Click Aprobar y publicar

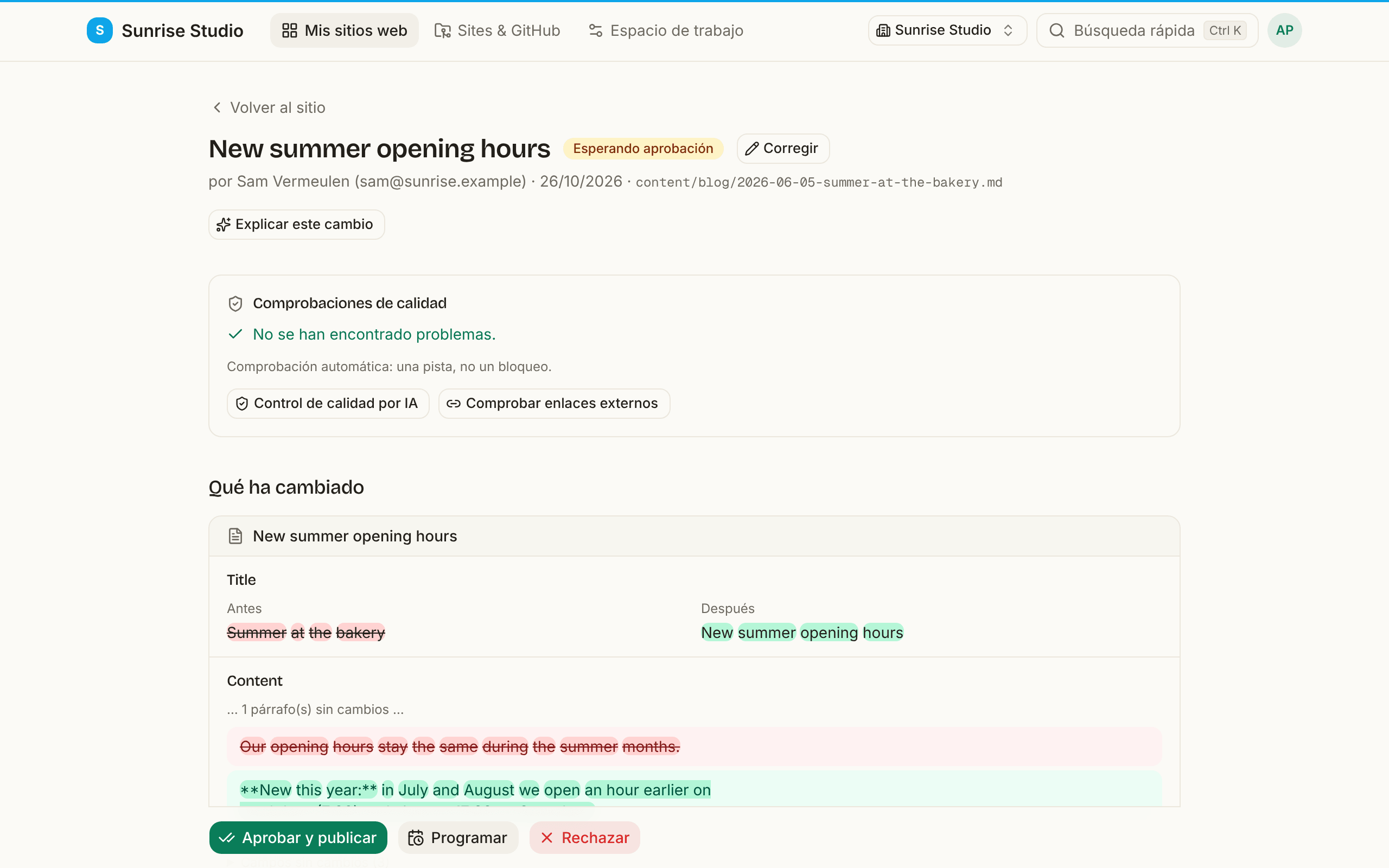(x=298, y=838)
